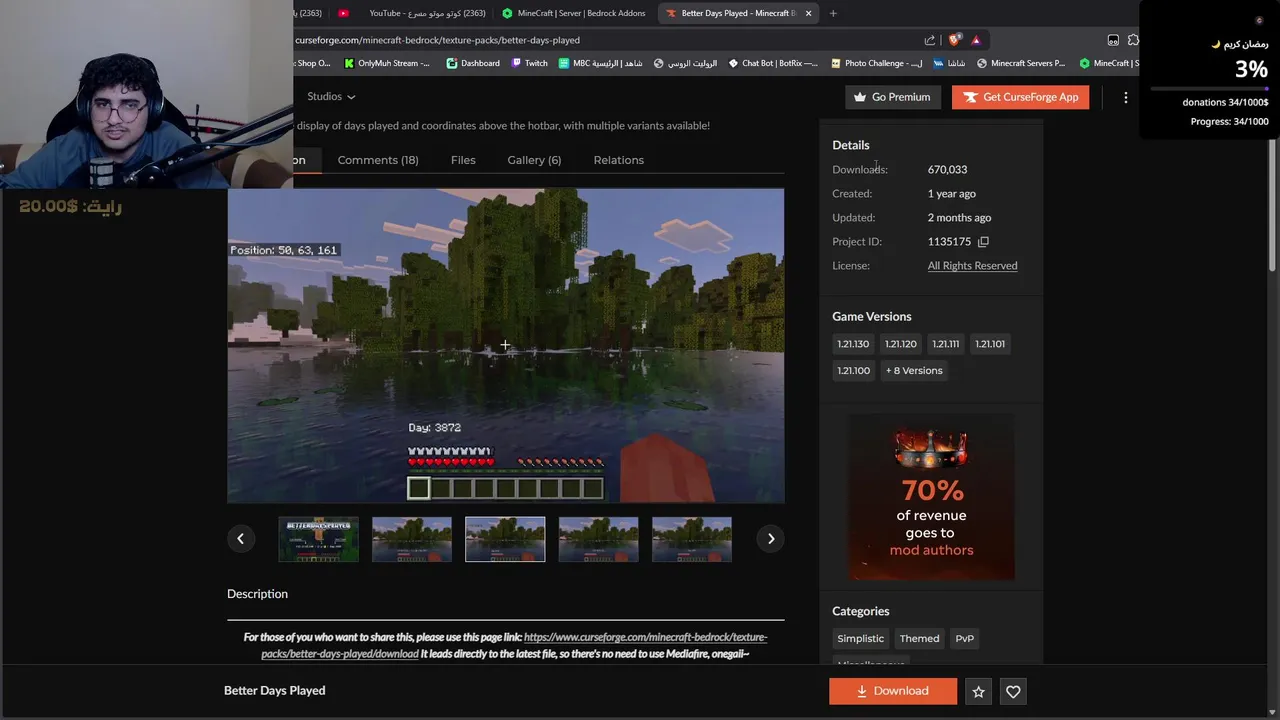Click the Created value 1 year ago
Screen dimensions: 1280x720
951,194
